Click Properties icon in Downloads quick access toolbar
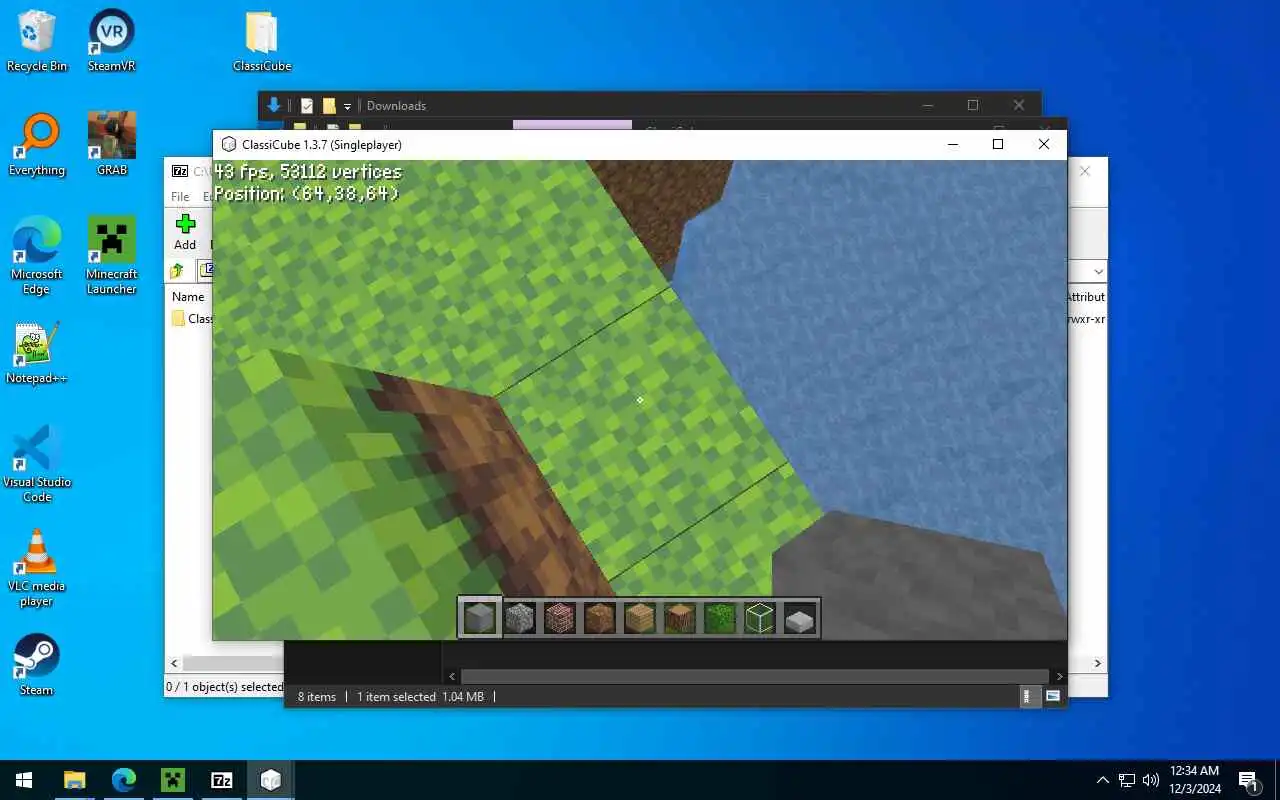Image resolution: width=1280 pixels, height=800 pixels. pos(307,105)
